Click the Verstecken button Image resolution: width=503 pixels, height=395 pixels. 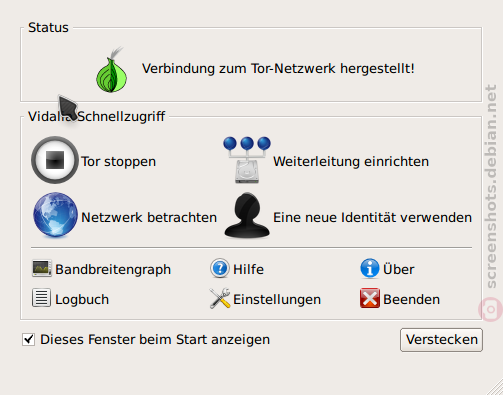coord(441,340)
